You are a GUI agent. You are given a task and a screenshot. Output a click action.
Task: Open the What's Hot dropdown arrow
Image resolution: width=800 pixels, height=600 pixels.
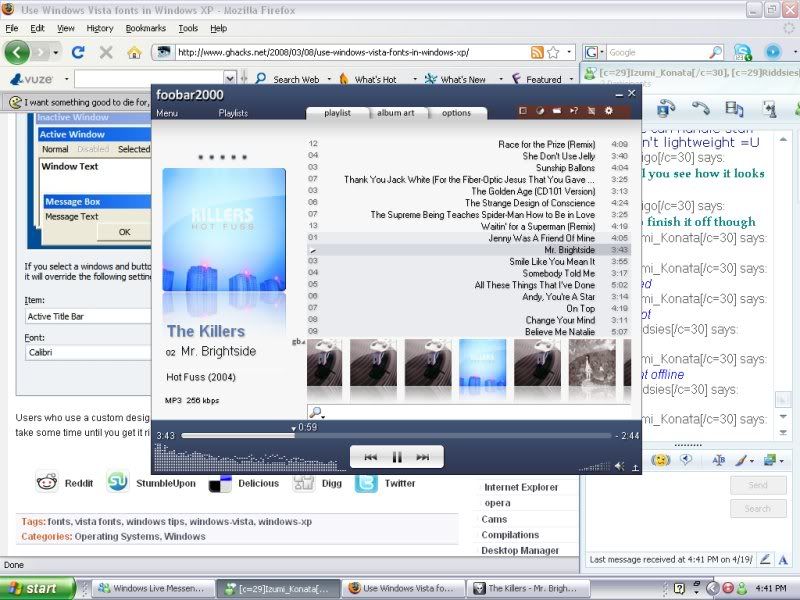pyautogui.click(x=415, y=79)
